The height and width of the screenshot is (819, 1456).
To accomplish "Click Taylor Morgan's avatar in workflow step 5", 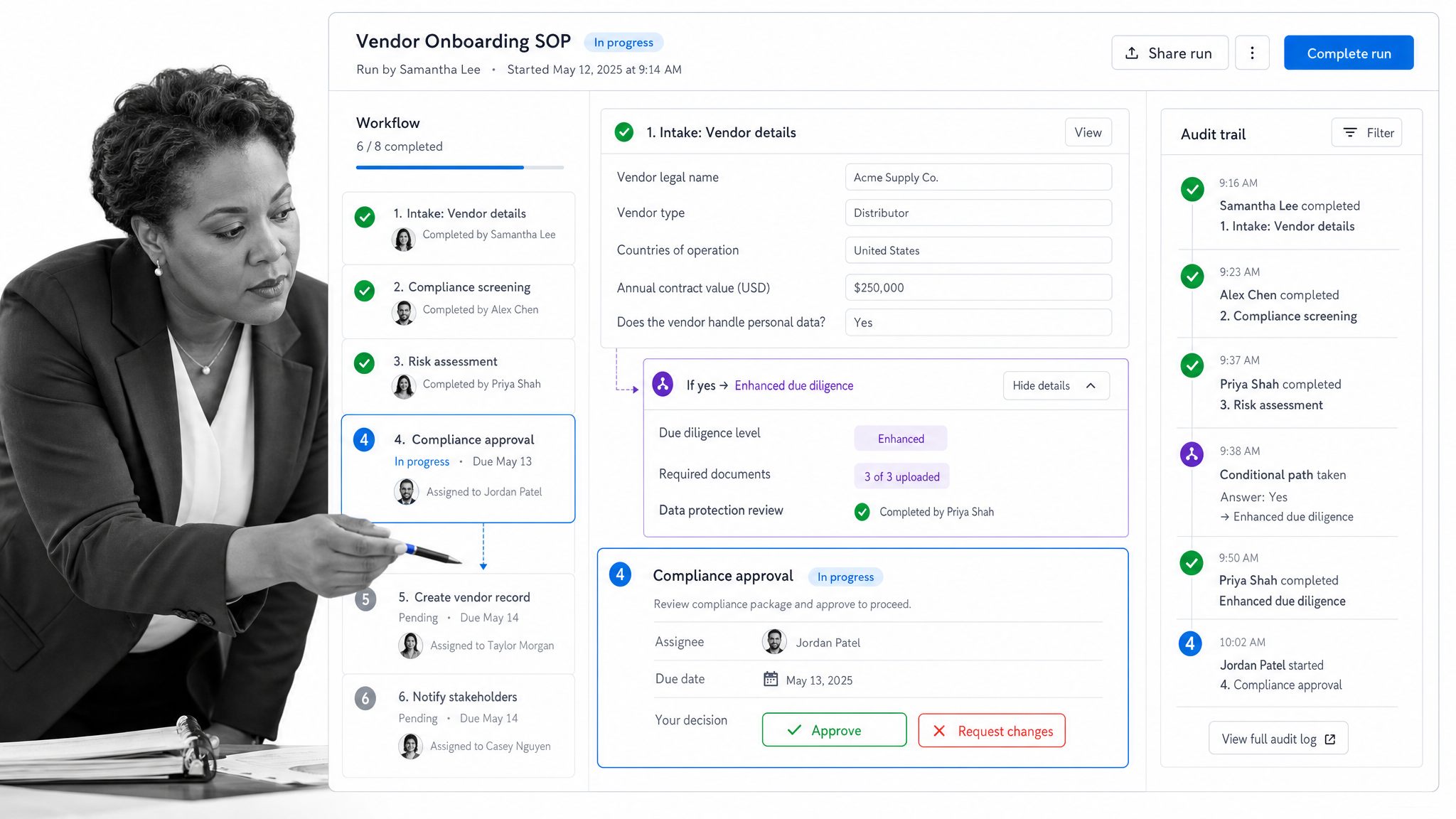I will click(x=410, y=645).
